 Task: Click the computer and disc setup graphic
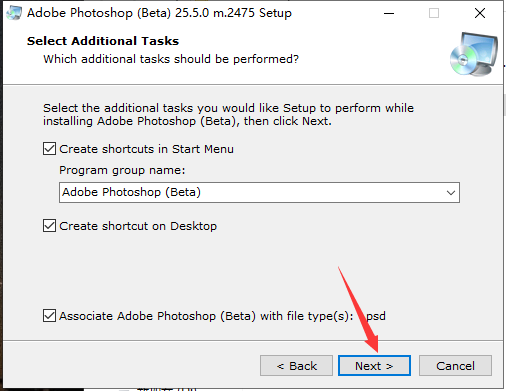(x=474, y=54)
